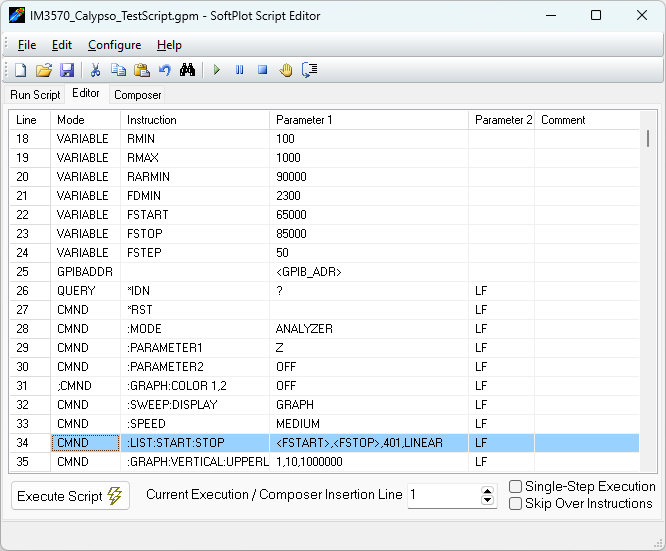Screen dimensions: 666x551
Task: Save the script using the floppy disk icon
Action: 67,70
